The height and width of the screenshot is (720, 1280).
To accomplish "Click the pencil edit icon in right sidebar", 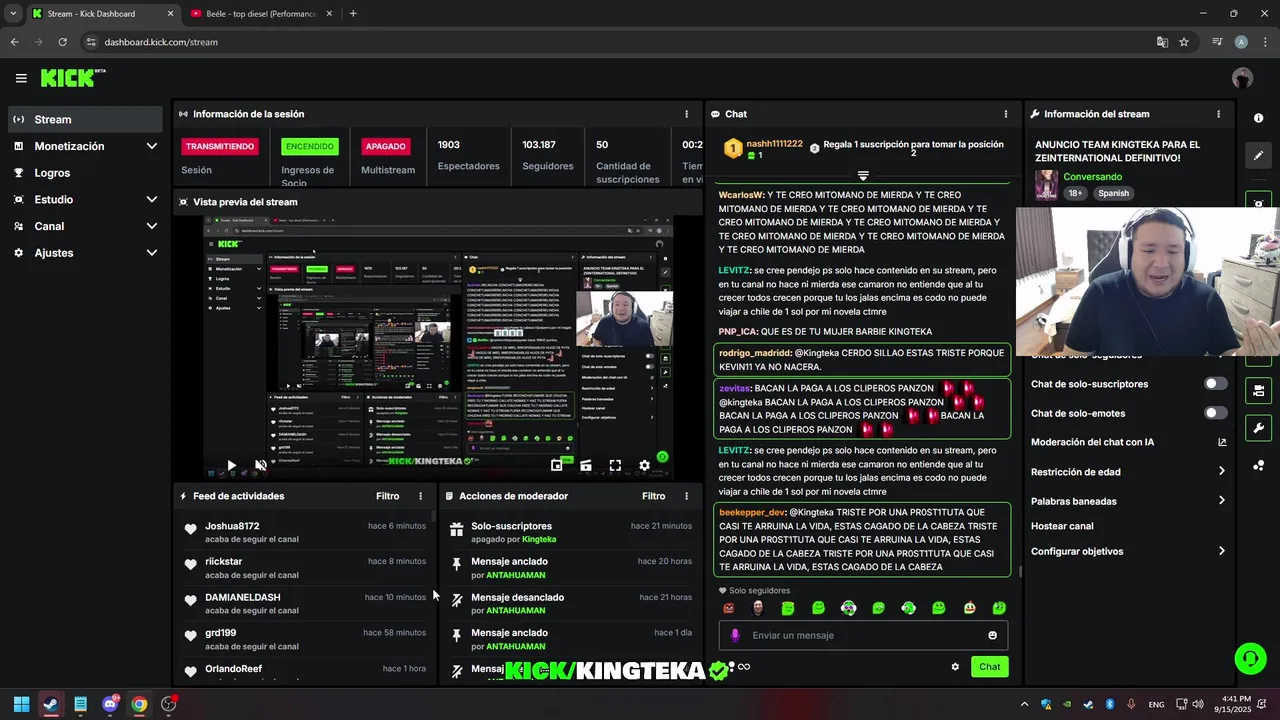I will (1258, 155).
